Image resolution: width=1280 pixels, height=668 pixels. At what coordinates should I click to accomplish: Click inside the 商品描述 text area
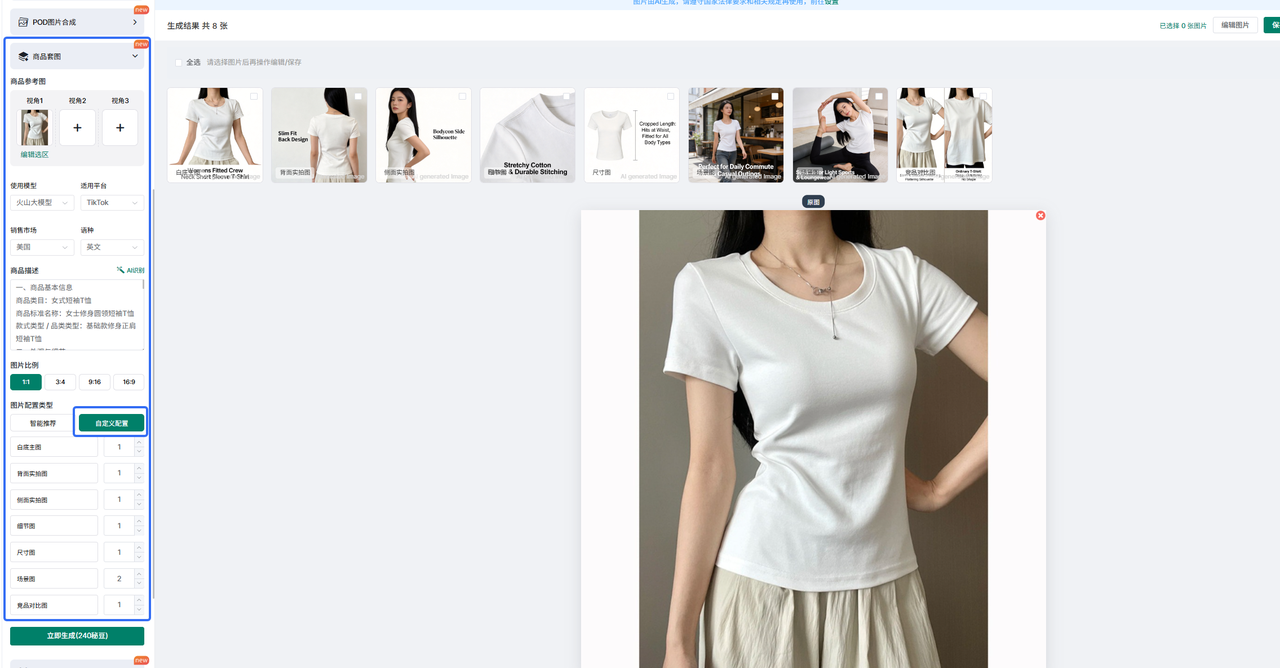point(76,314)
